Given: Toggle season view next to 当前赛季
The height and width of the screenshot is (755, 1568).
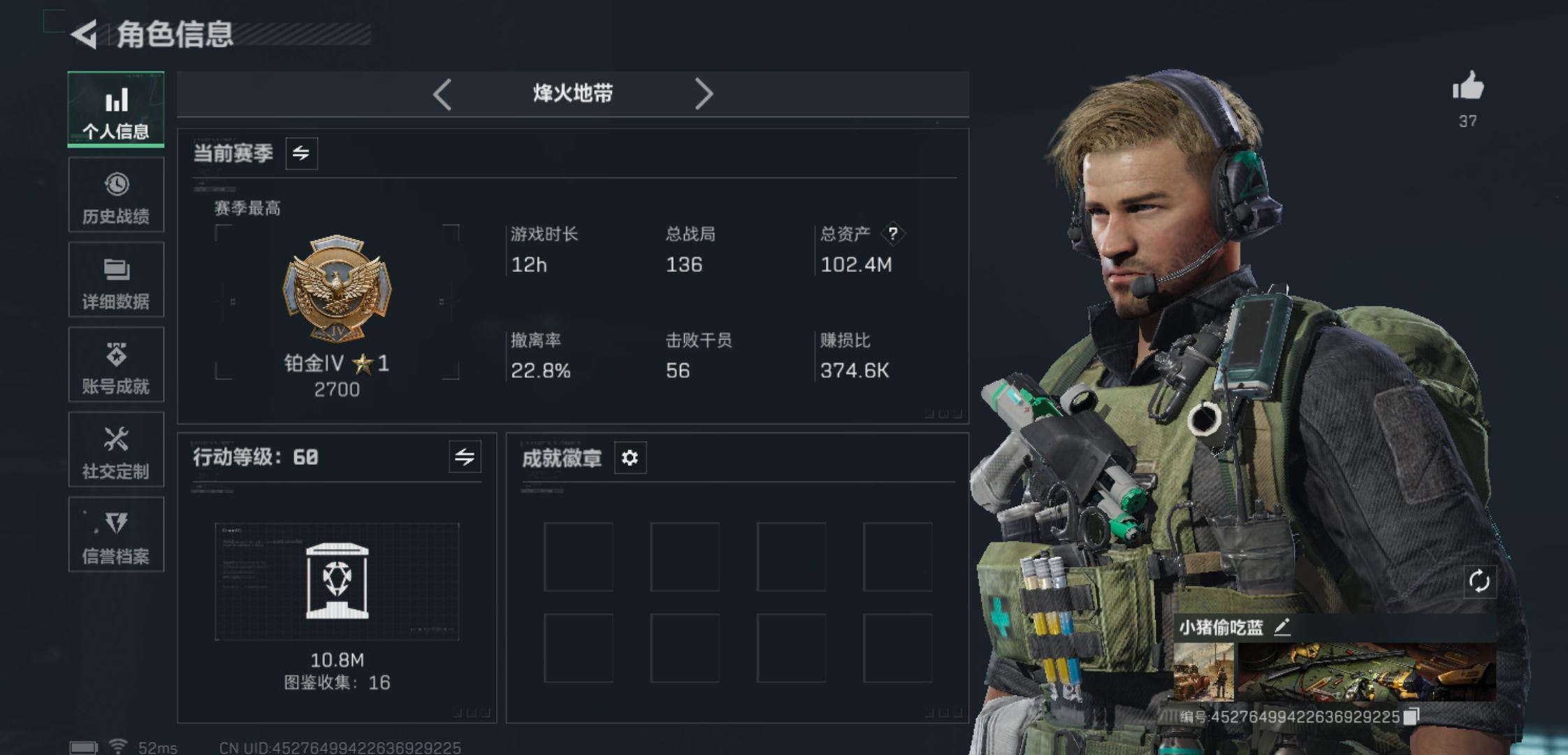Looking at the screenshot, I should pos(301,153).
